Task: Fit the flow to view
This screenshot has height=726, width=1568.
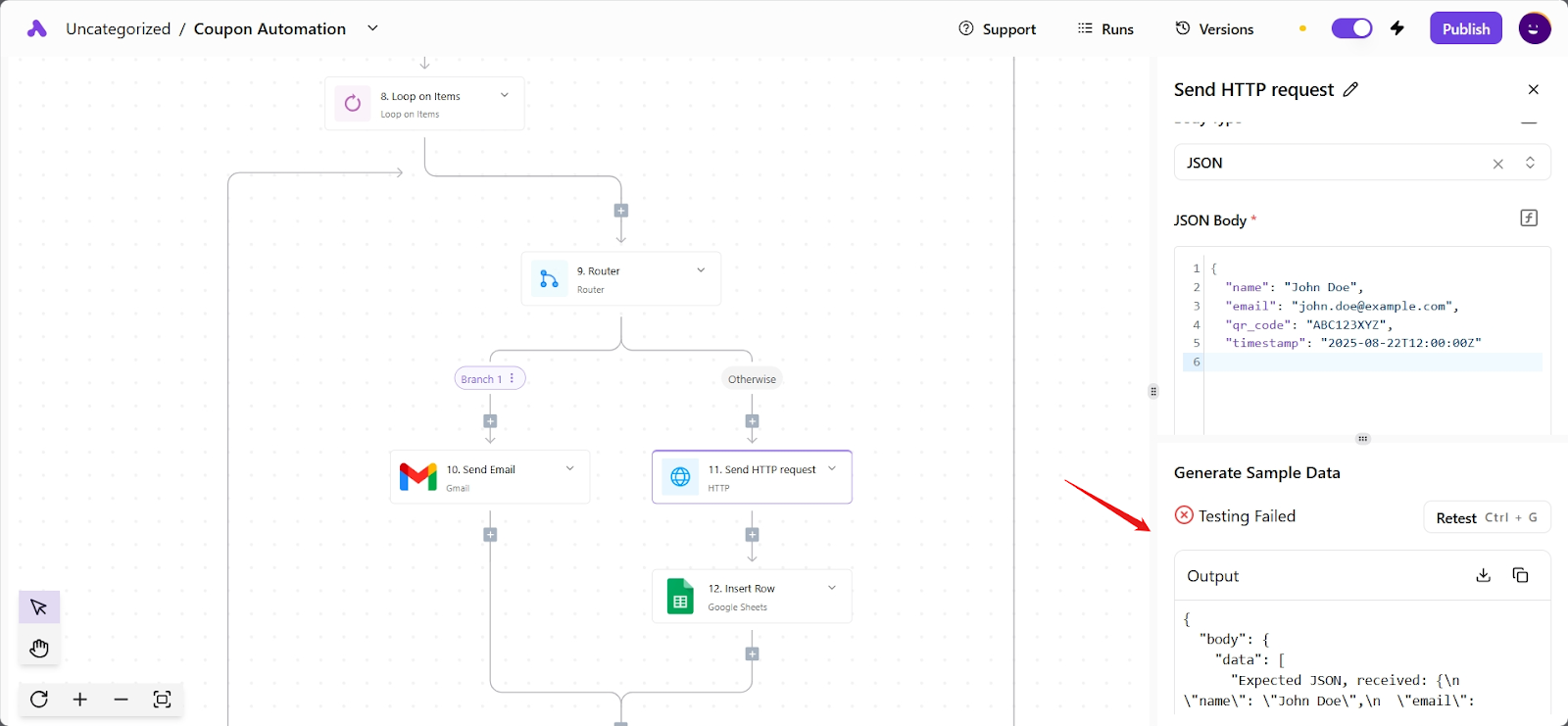Action: 163,700
